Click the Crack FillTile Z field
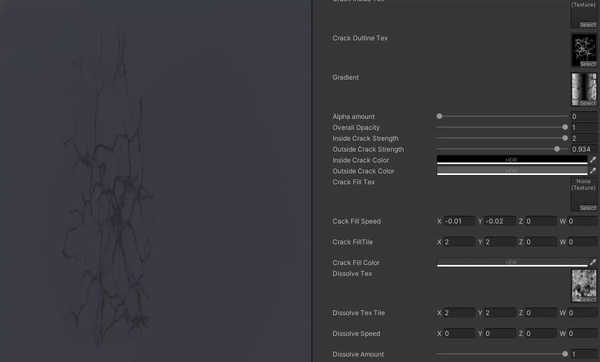Image resolution: width=600 pixels, height=362 pixels. 541,242
